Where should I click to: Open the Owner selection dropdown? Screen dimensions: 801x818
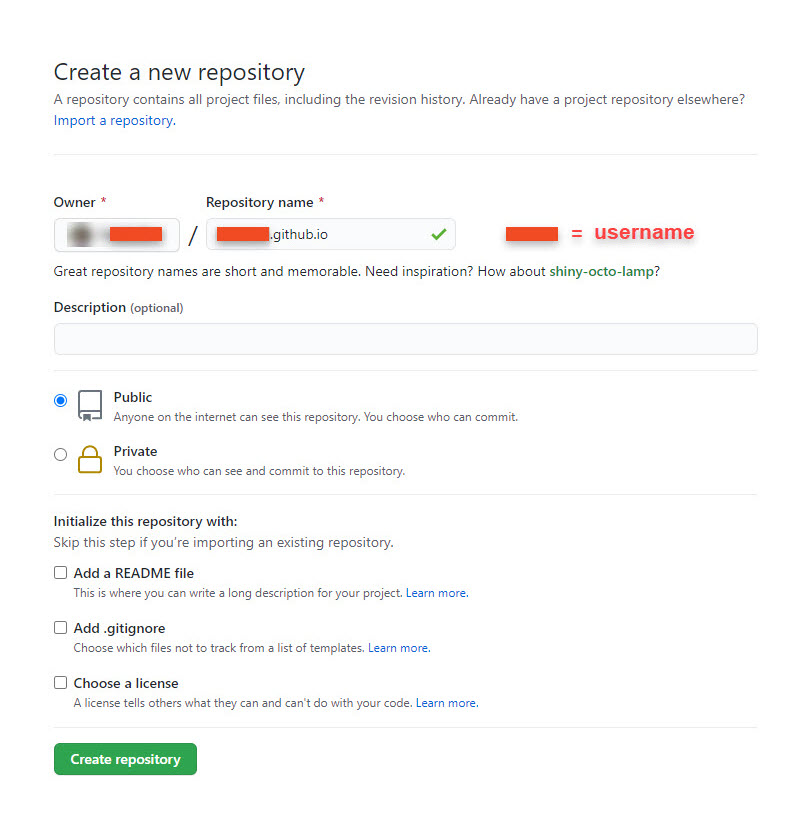click(x=117, y=234)
